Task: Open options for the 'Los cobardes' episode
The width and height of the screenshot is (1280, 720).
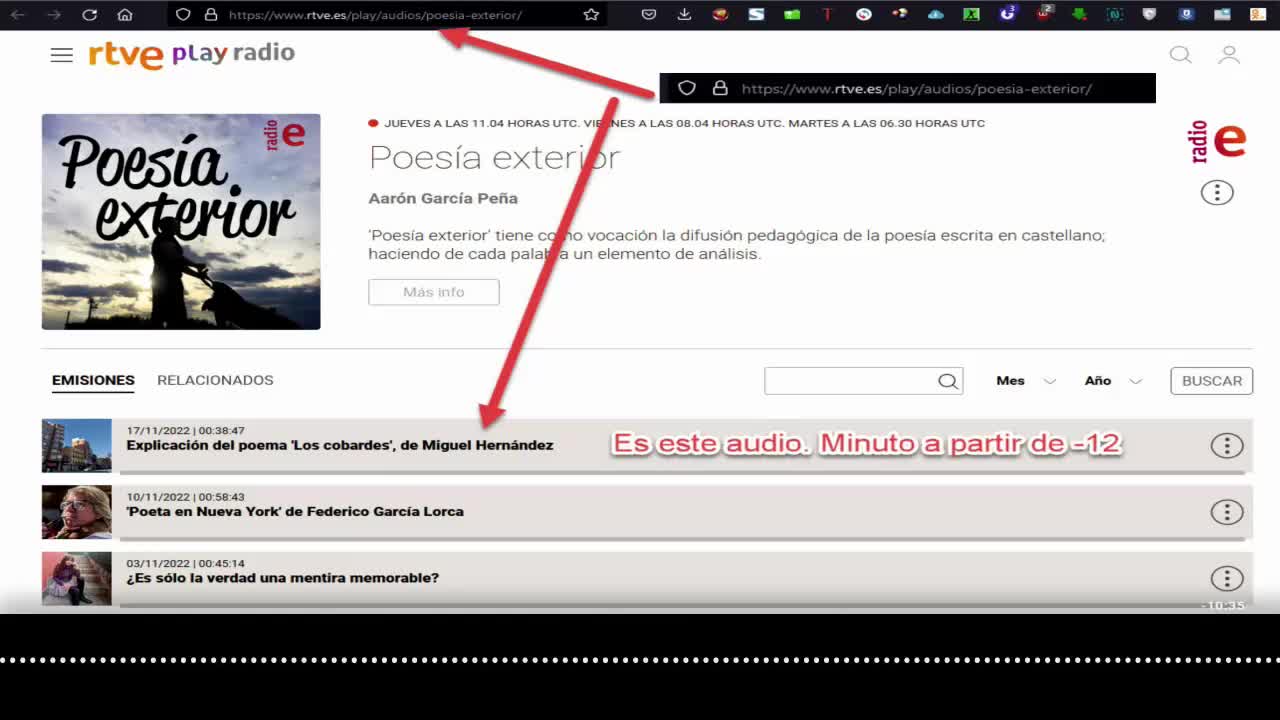Action: coord(1227,446)
